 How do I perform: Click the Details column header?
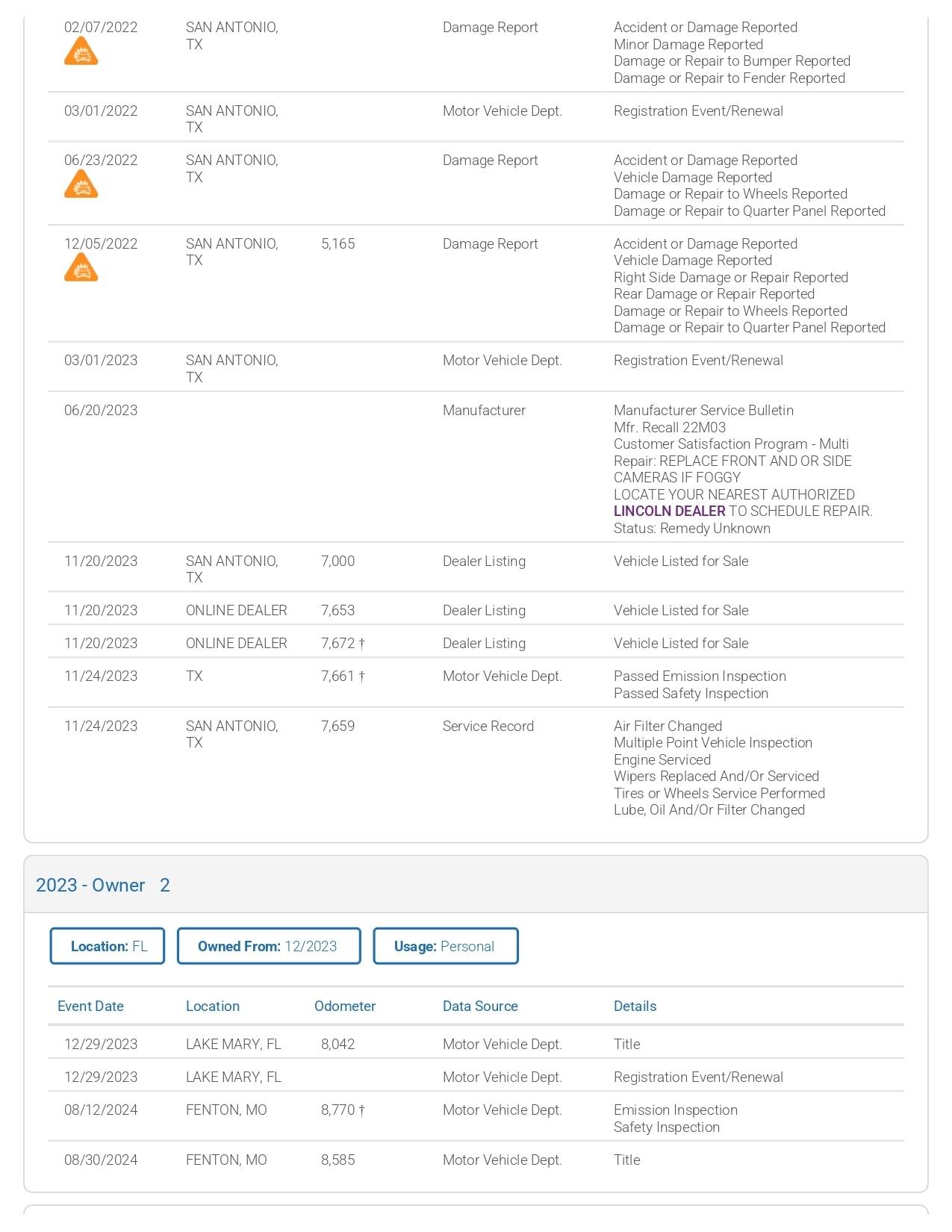pyautogui.click(x=635, y=1007)
